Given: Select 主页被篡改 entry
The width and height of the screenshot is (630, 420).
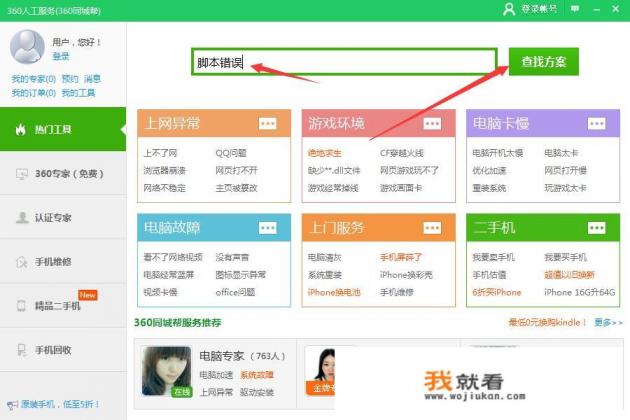Looking at the screenshot, I should click(x=237, y=188).
